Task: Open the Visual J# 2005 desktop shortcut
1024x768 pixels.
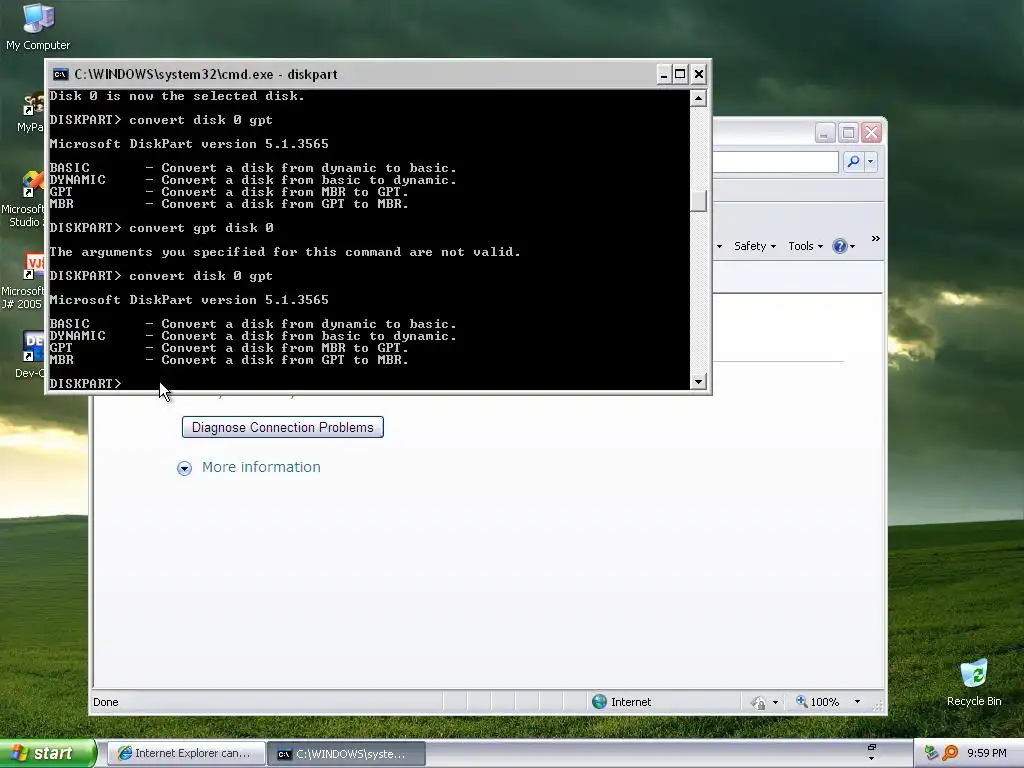Action: coord(25,281)
